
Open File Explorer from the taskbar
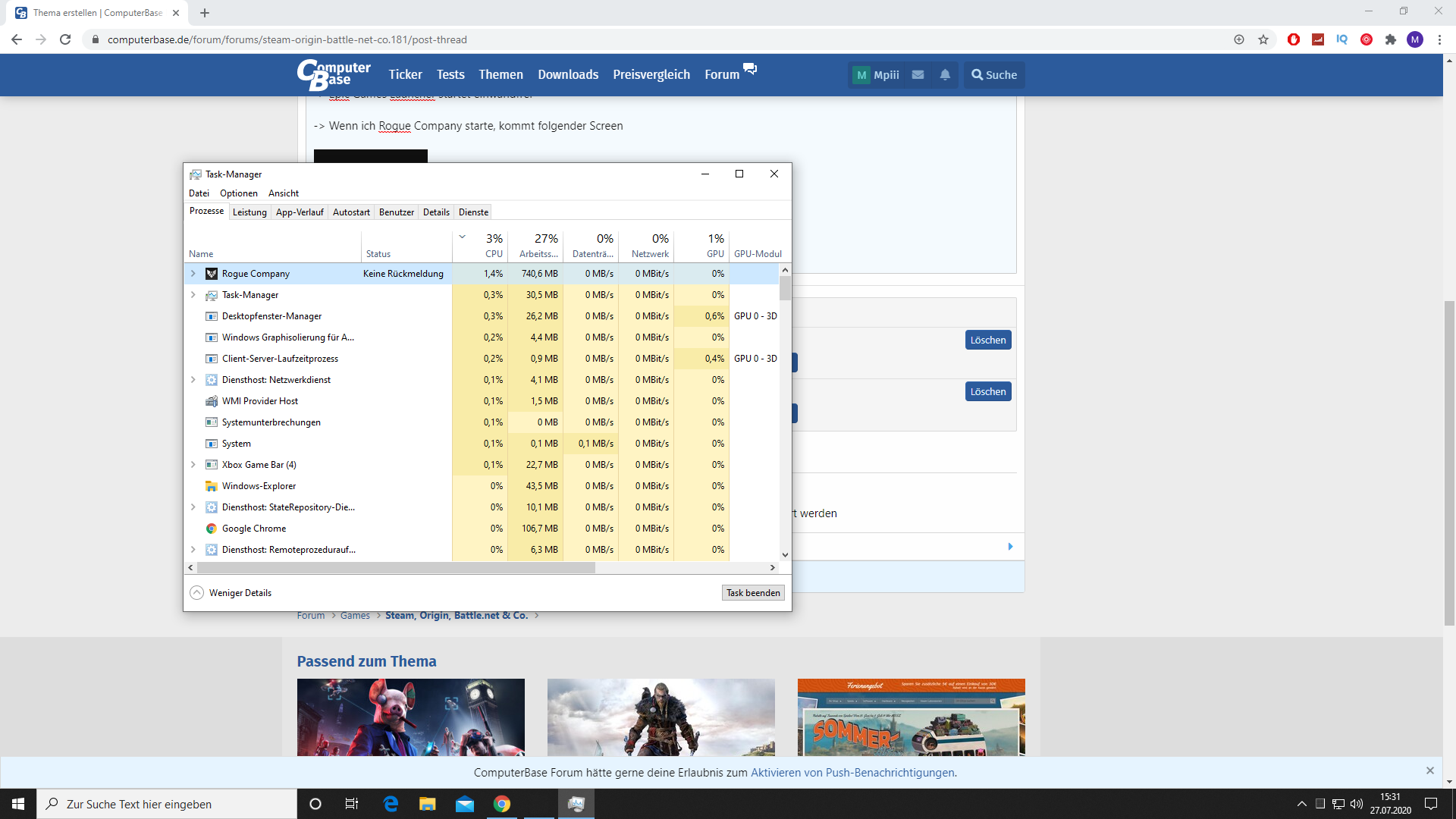point(428,804)
